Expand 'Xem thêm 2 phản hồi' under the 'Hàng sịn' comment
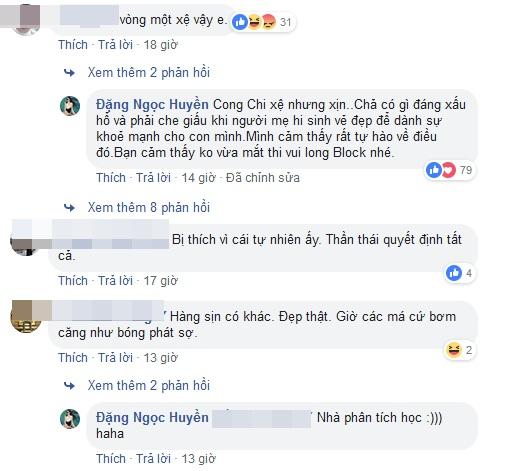The image size is (509, 471). point(149,385)
